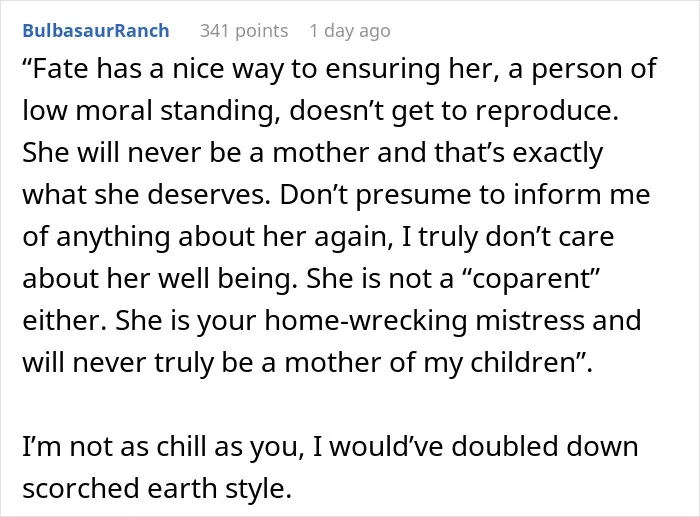This screenshot has width=700, height=517.
Task: Click the 341 points score label
Action: 244,31
